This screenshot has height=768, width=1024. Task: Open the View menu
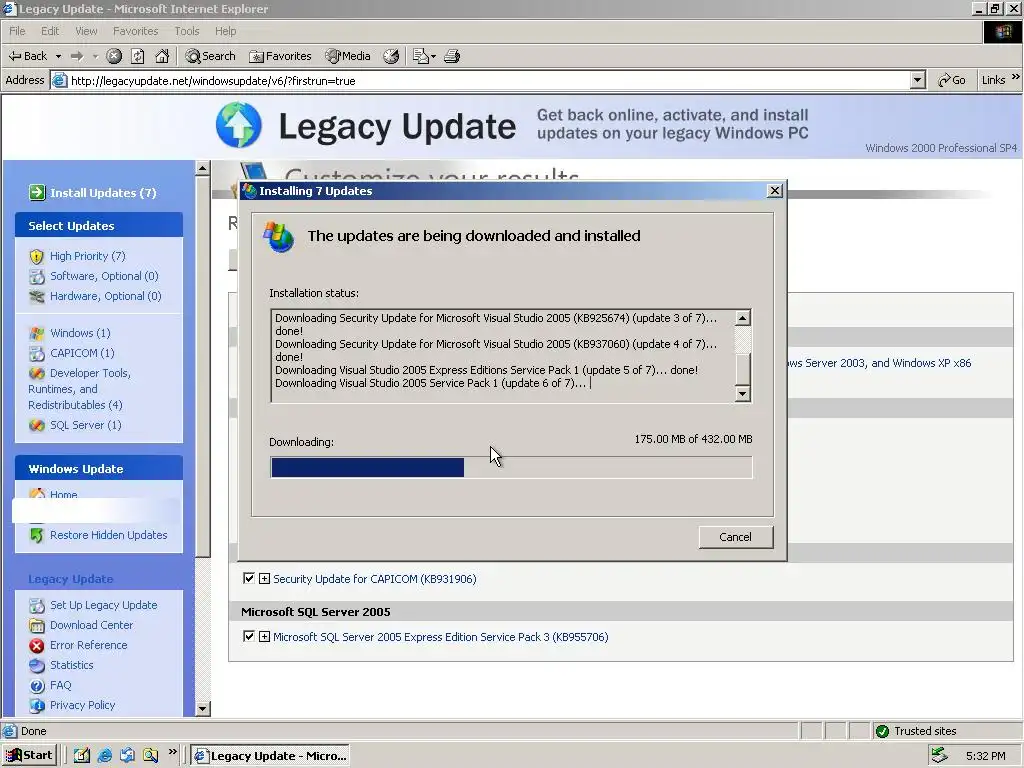click(x=86, y=31)
